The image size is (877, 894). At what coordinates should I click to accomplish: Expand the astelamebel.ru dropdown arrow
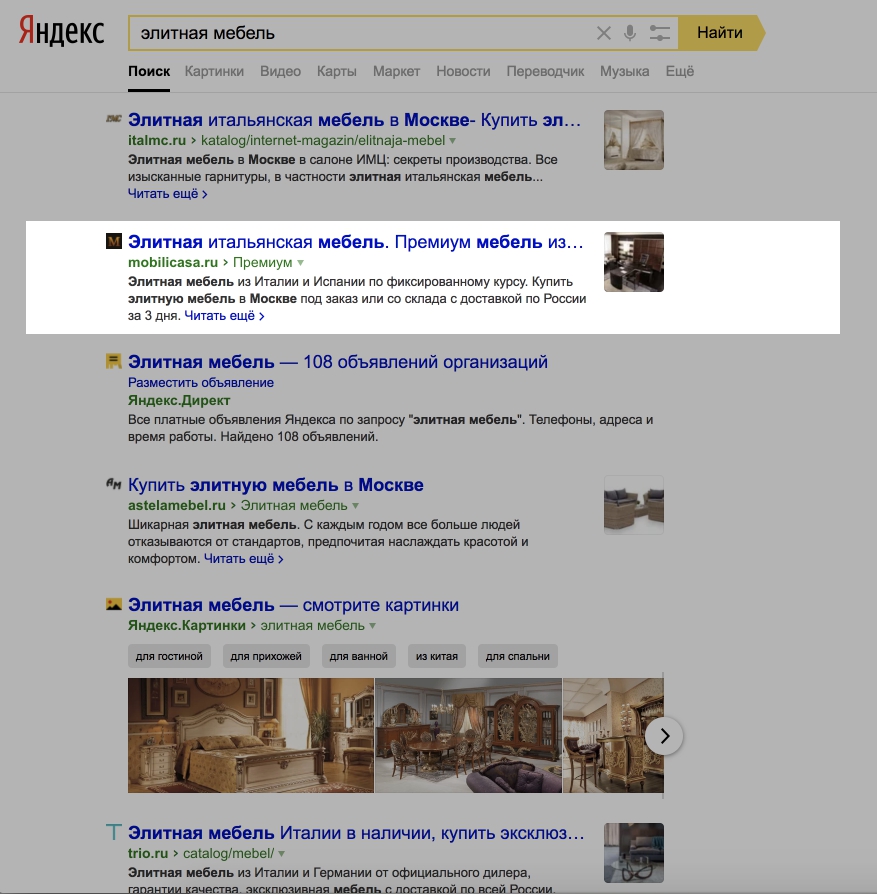tap(356, 506)
